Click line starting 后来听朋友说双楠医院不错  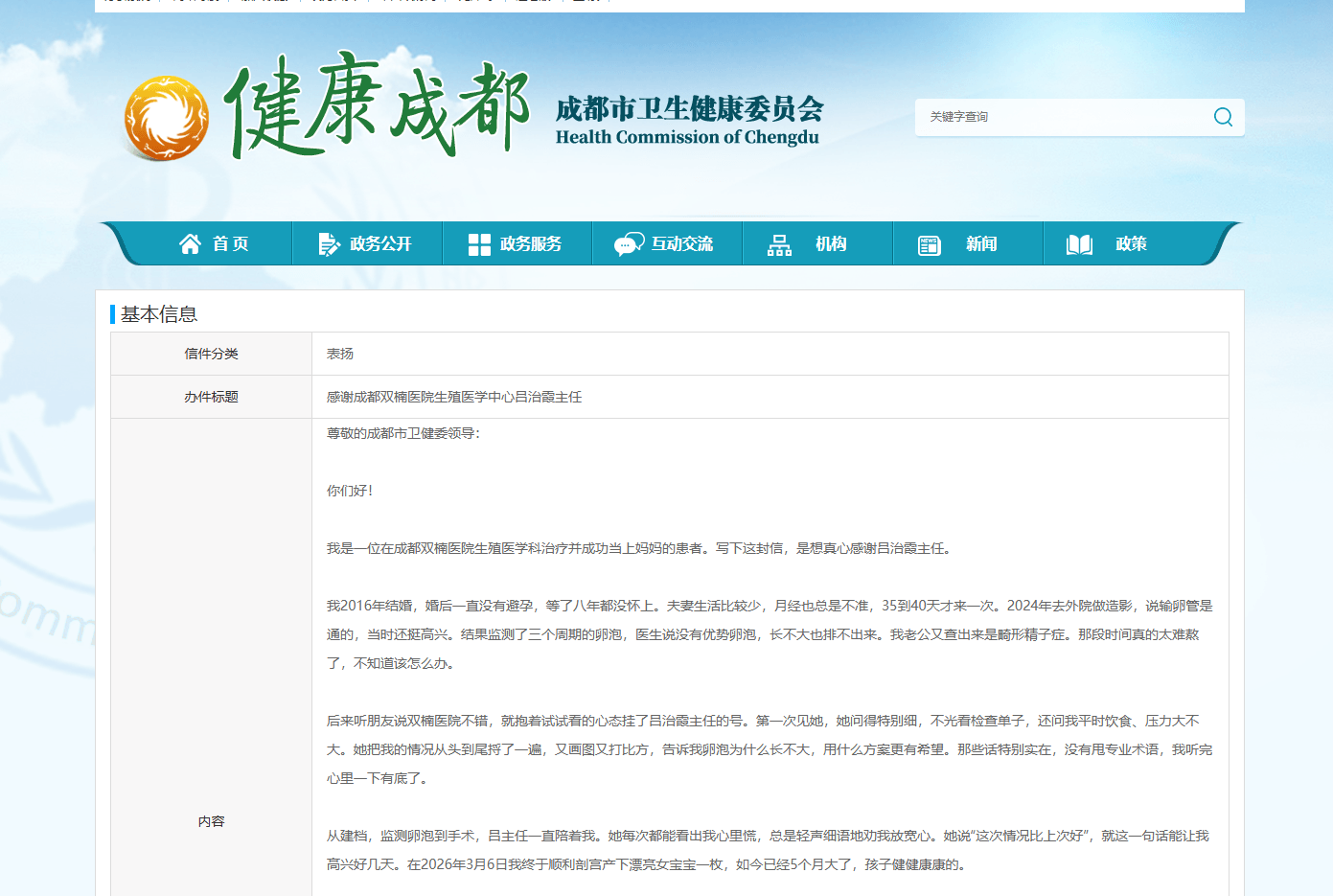point(763,721)
